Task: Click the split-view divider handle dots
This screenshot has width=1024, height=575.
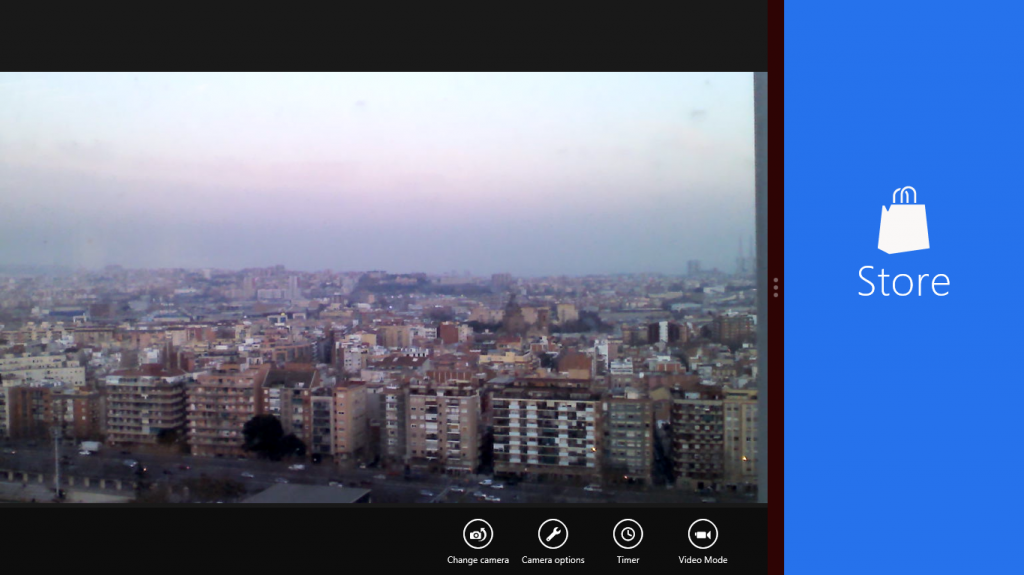Action: click(x=775, y=288)
